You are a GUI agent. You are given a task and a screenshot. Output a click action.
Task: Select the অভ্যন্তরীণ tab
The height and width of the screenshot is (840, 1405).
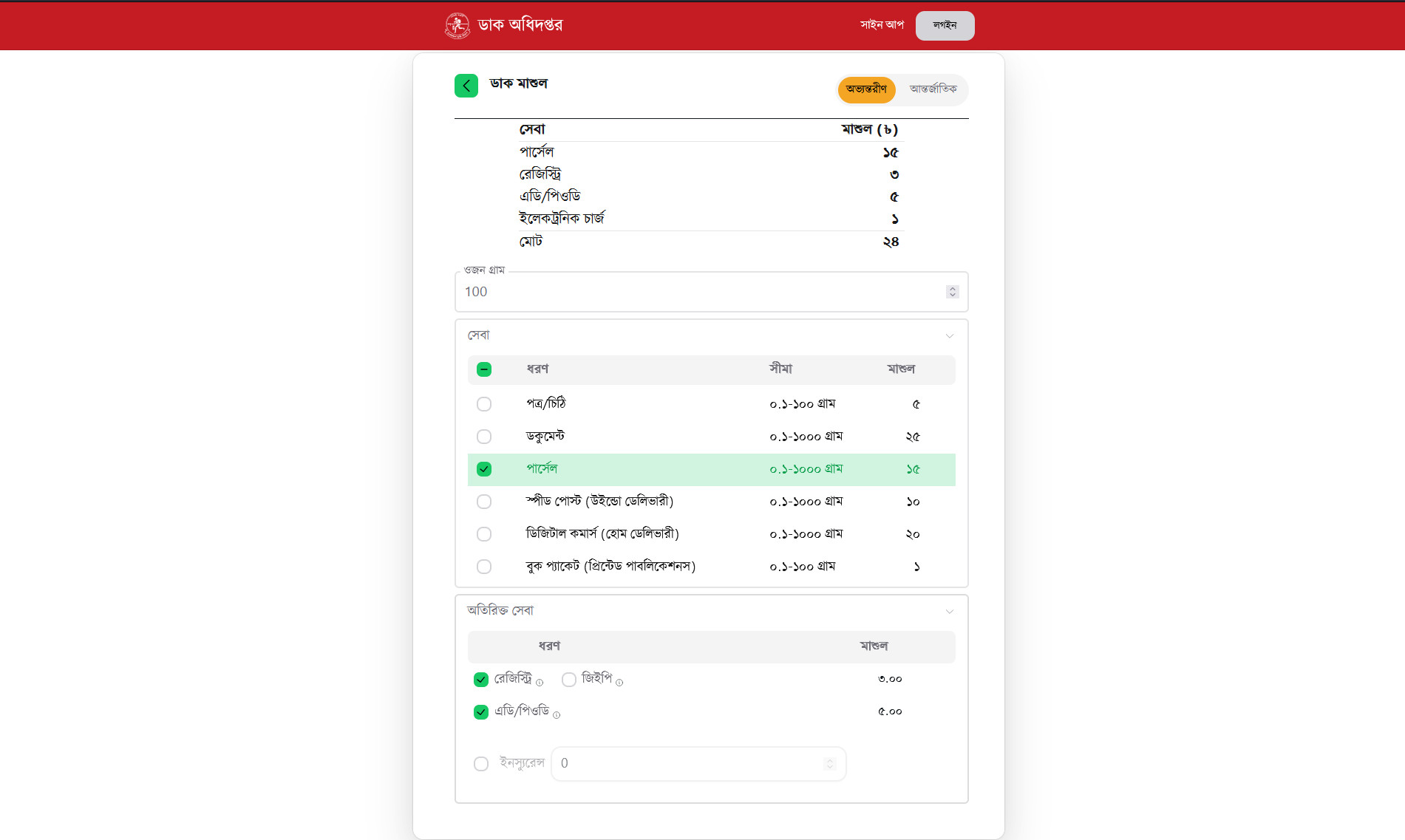(x=866, y=89)
